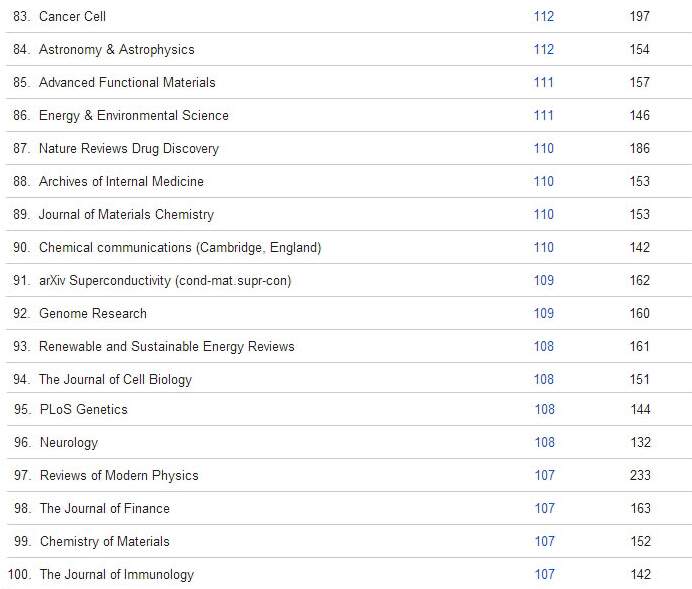Click Neurology h5-index value 108
Image resolution: width=692 pixels, height=589 pixels.
coord(544,442)
